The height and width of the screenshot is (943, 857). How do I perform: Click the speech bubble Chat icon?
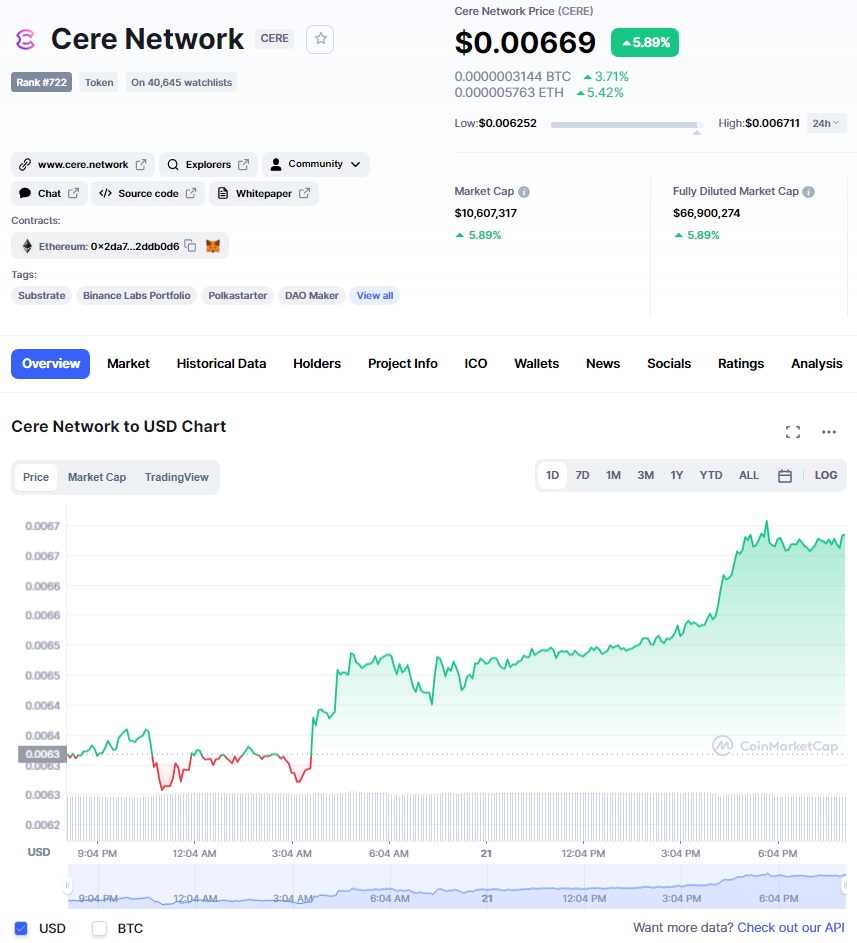[25, 193]
